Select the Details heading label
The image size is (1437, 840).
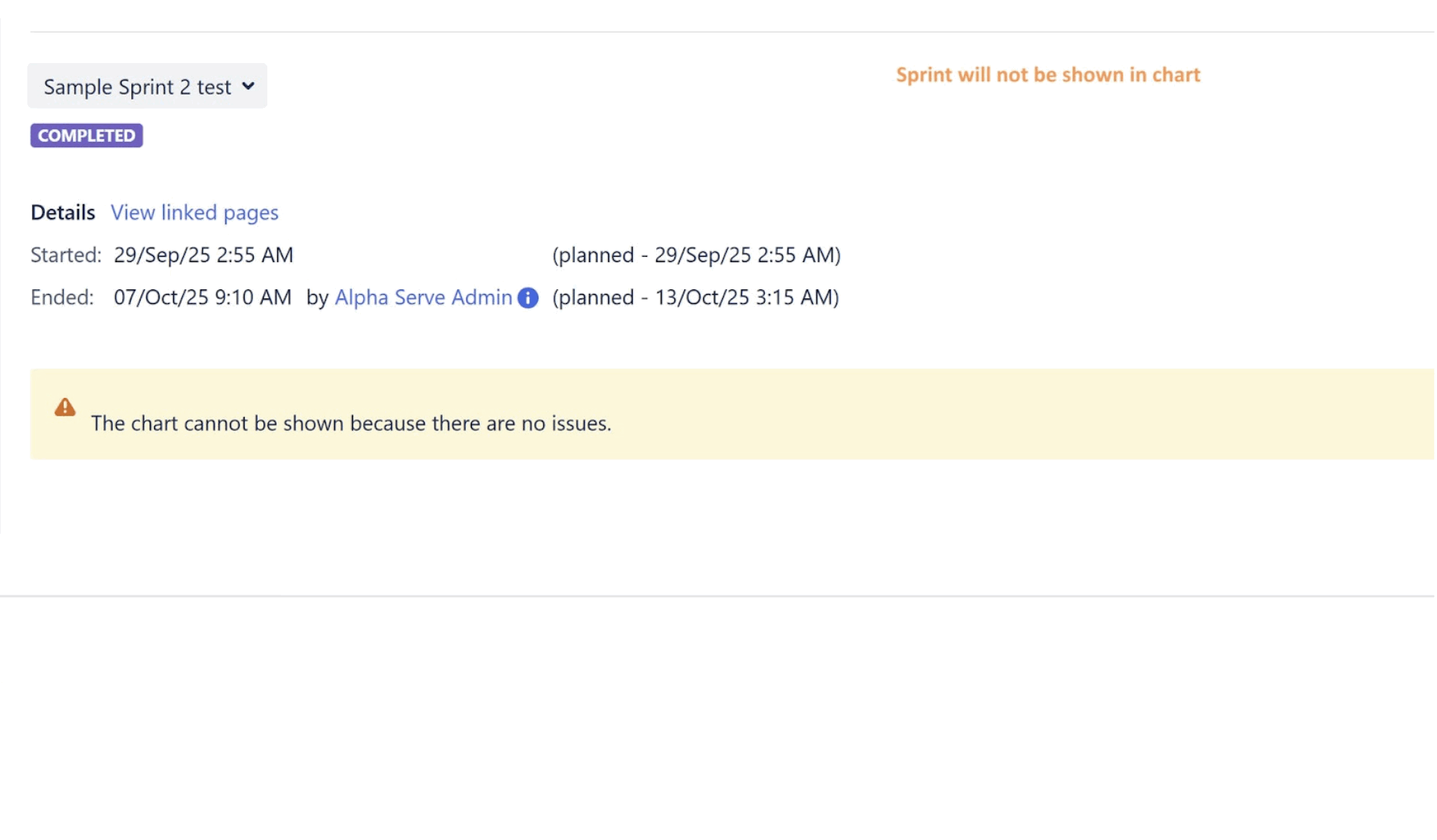click(x=62, y=213)
